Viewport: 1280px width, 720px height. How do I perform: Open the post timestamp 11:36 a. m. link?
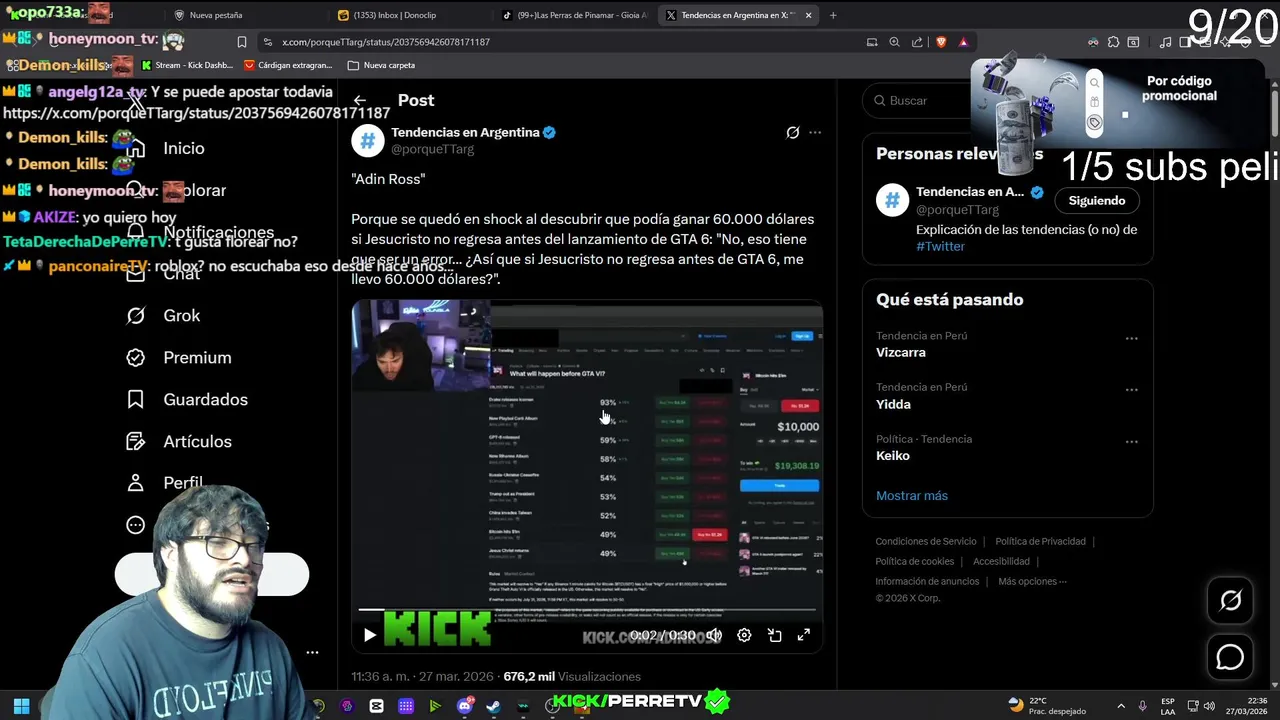click(424, 677)
